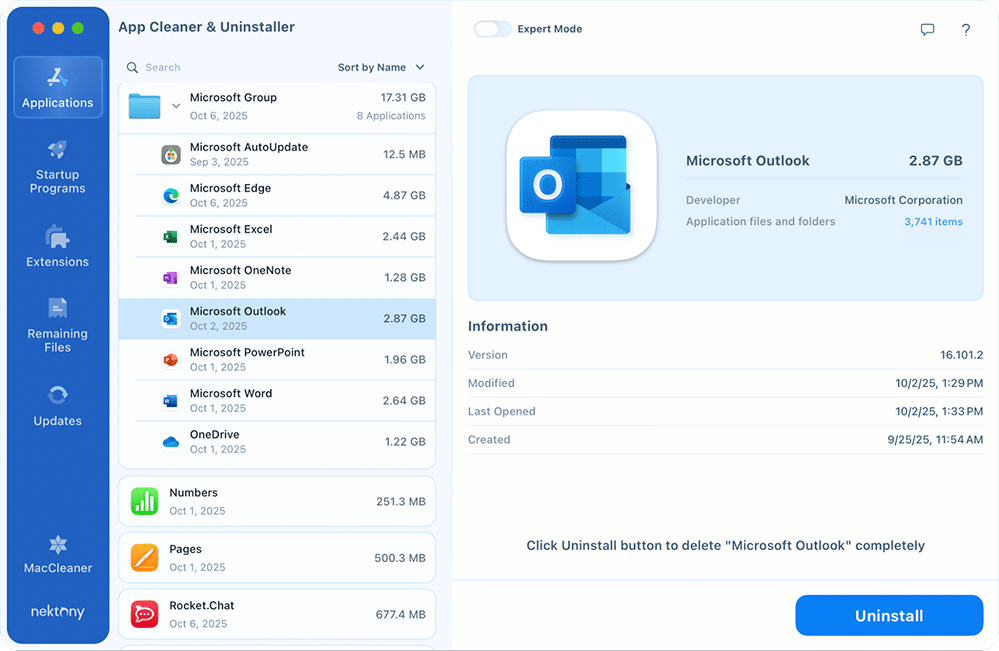Open the 3,741 items link

click(932, 221)
